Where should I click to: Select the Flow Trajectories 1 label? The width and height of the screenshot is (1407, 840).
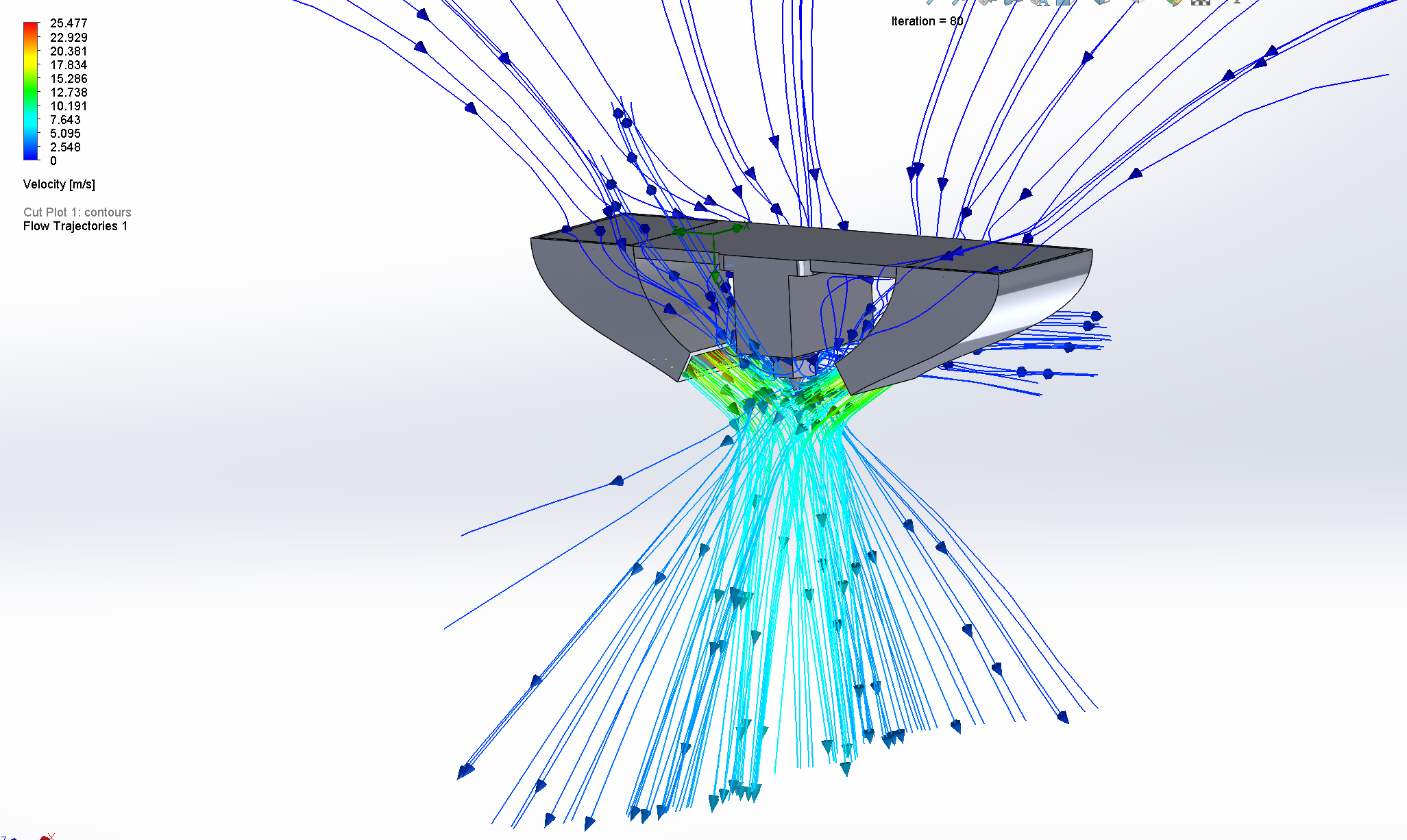75,226
